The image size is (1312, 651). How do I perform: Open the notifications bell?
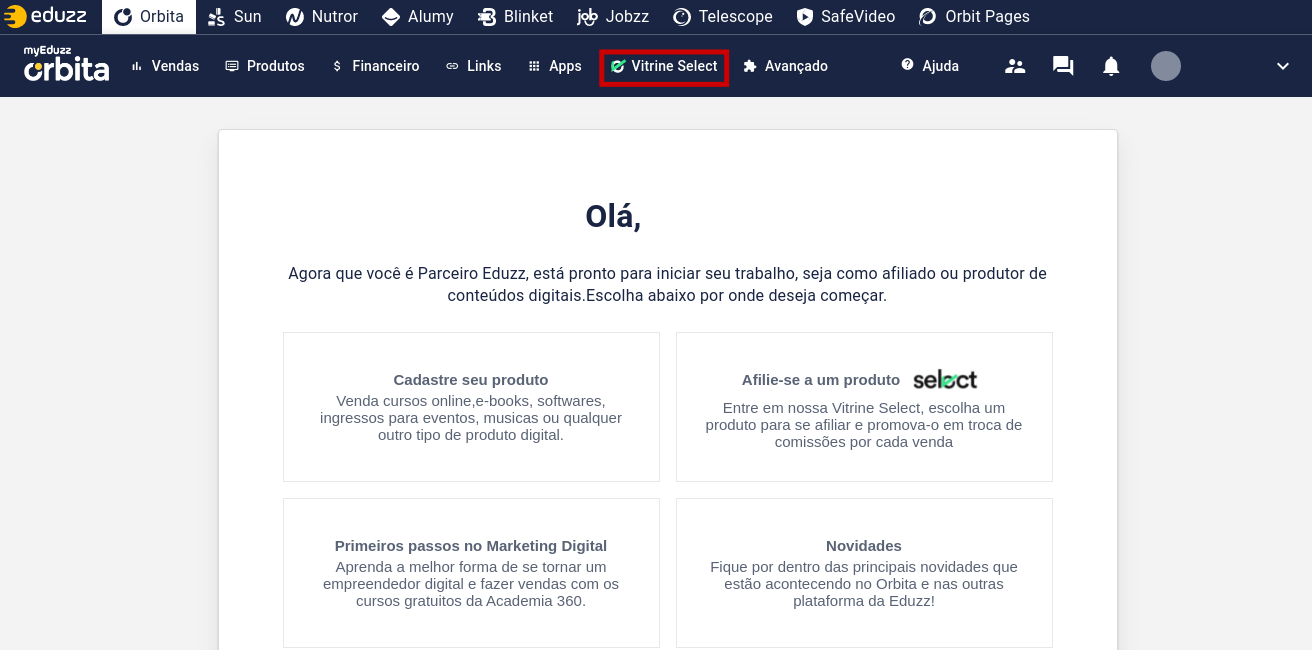point(1110,65)
